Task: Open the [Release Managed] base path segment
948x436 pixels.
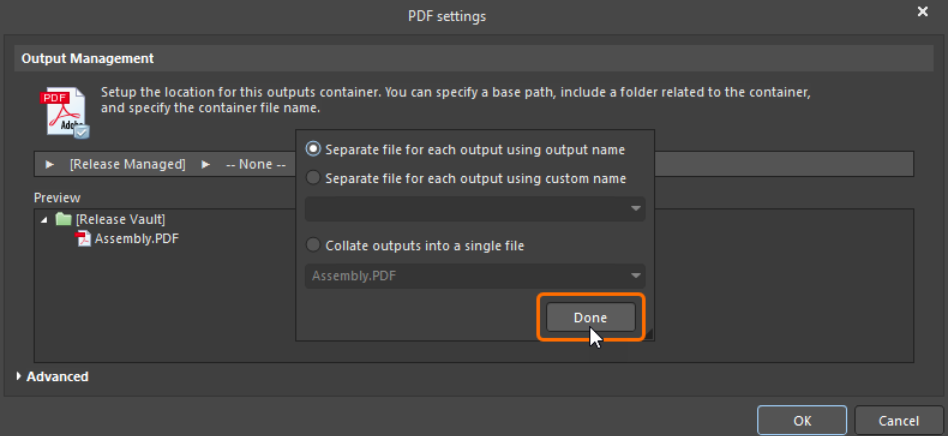Action: coord(127,164)
